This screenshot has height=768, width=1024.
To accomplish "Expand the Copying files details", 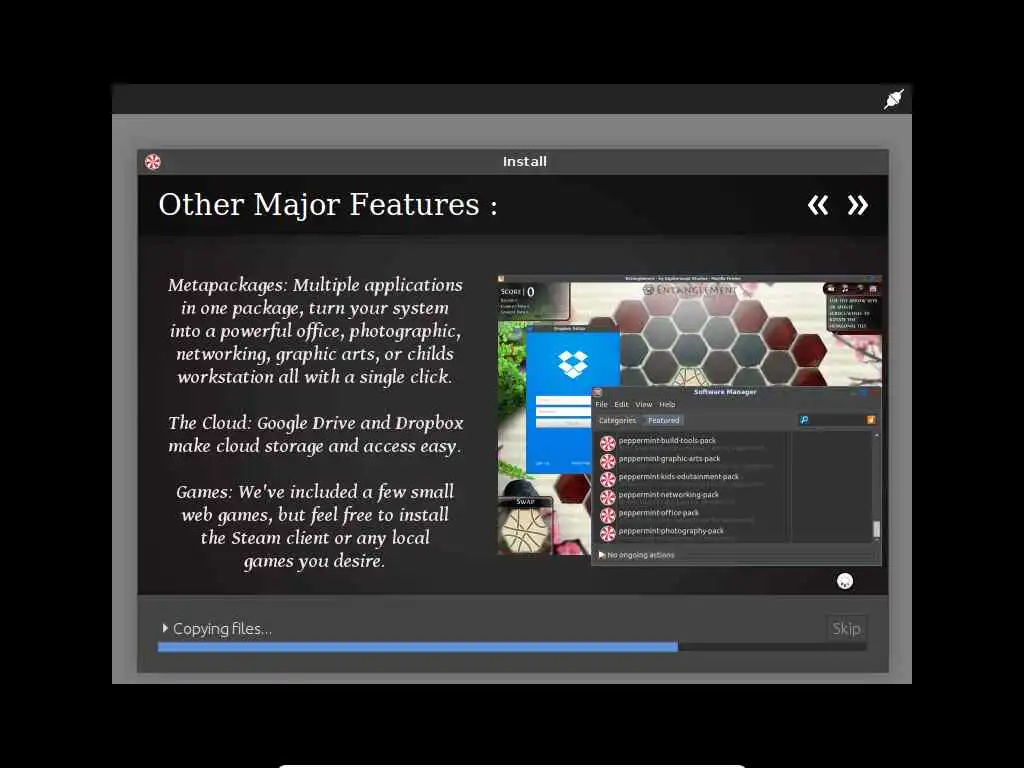I will (165, 628).
